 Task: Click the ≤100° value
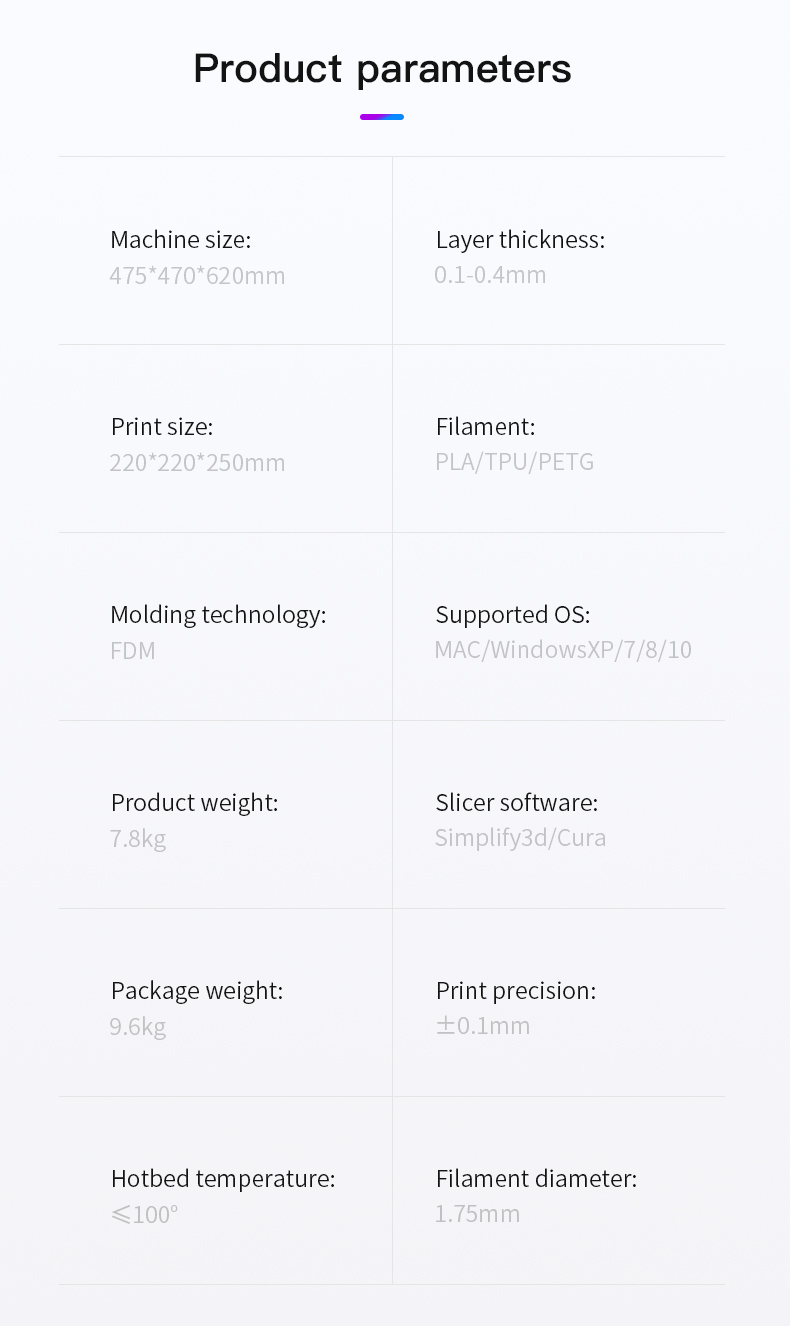pos(144,1215)
